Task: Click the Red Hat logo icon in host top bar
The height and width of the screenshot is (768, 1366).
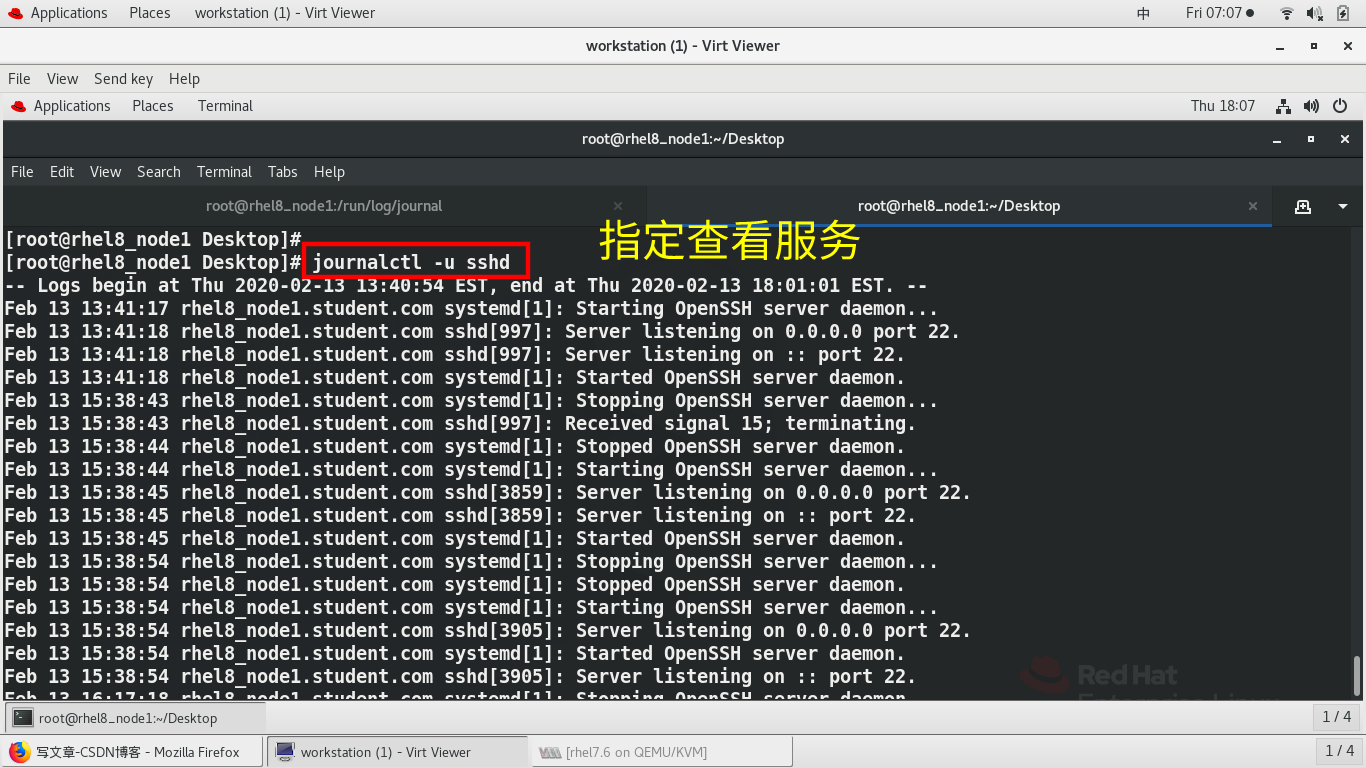Action: pyautogui.click(x=14, y=13)
